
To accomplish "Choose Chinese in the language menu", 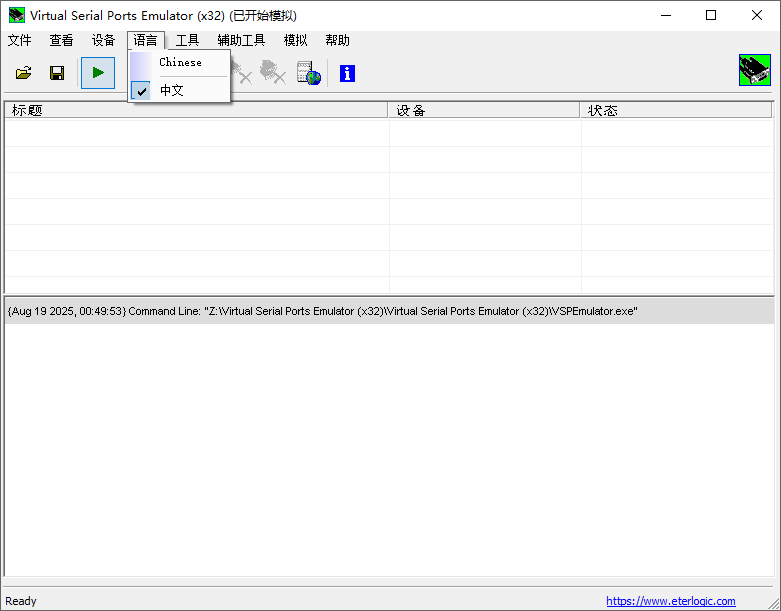I will 180,62.
